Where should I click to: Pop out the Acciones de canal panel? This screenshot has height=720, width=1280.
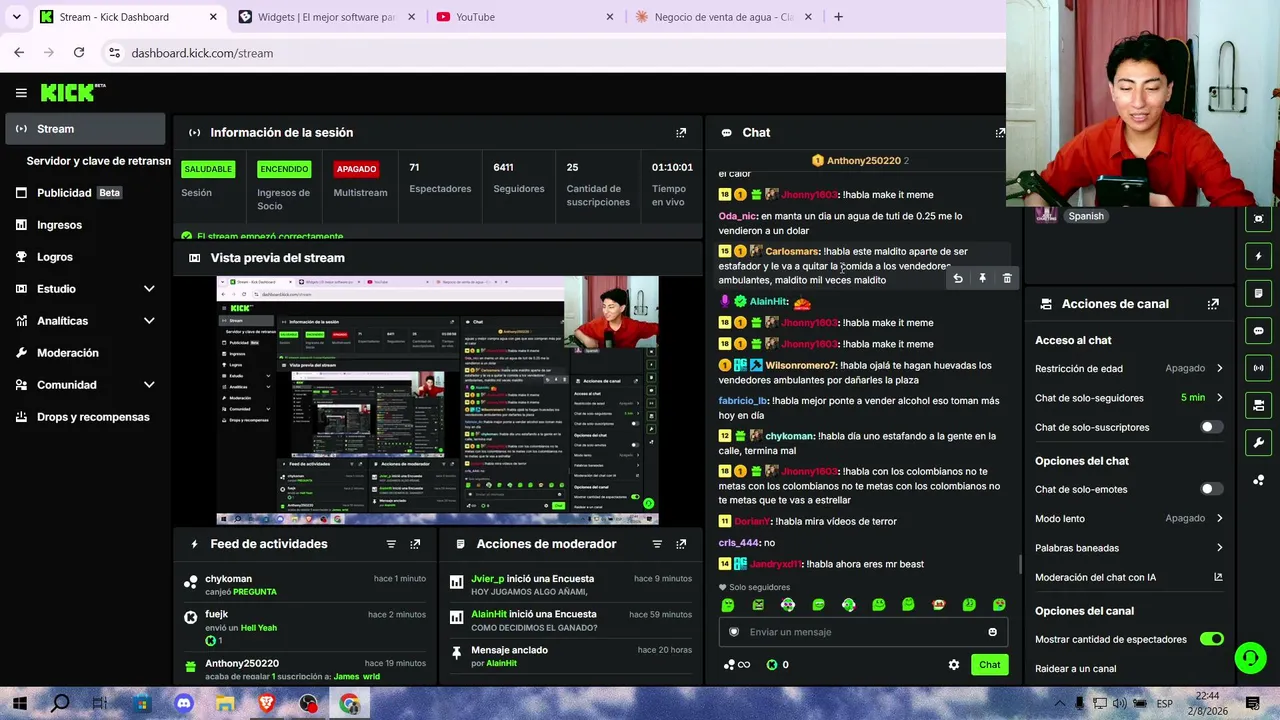tap(1213, 304)
